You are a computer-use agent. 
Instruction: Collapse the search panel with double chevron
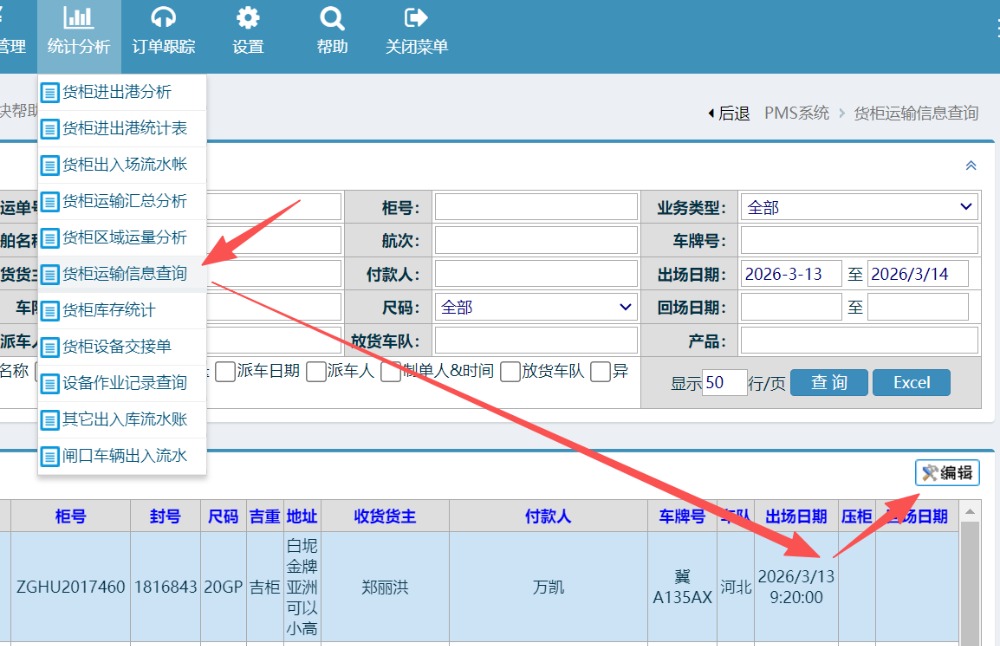pos(970,166)
